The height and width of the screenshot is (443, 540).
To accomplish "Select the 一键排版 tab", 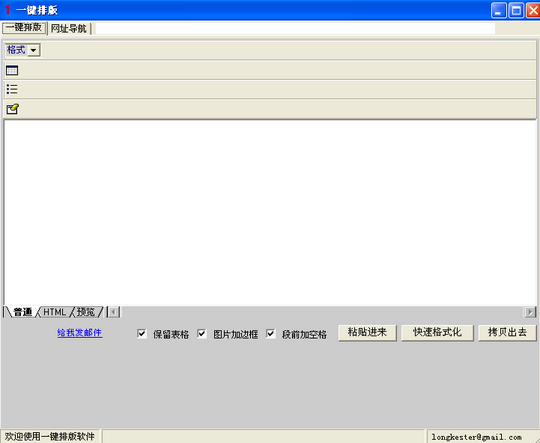I will point(24,28).
